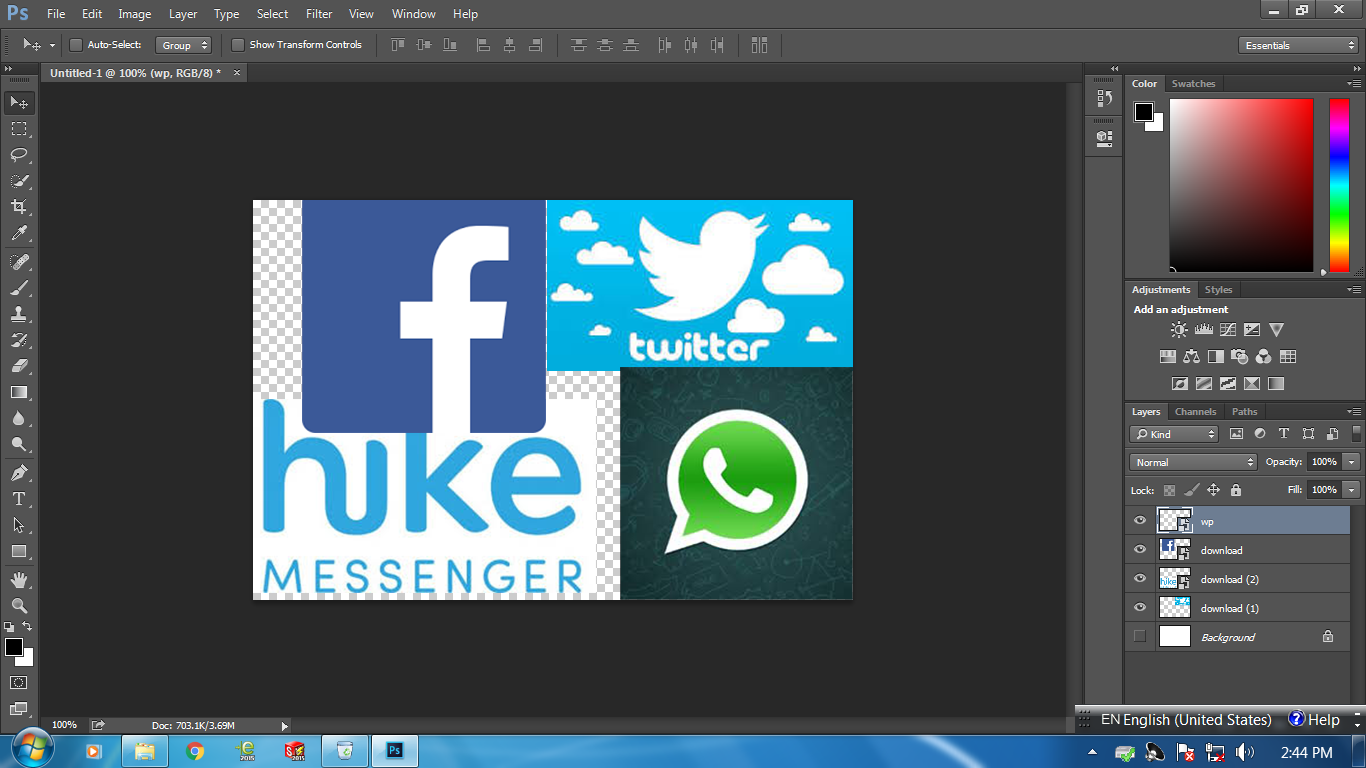Click the toolbar foreground color swatch
The image size is (1366, 768).
(x=14, y=648)
